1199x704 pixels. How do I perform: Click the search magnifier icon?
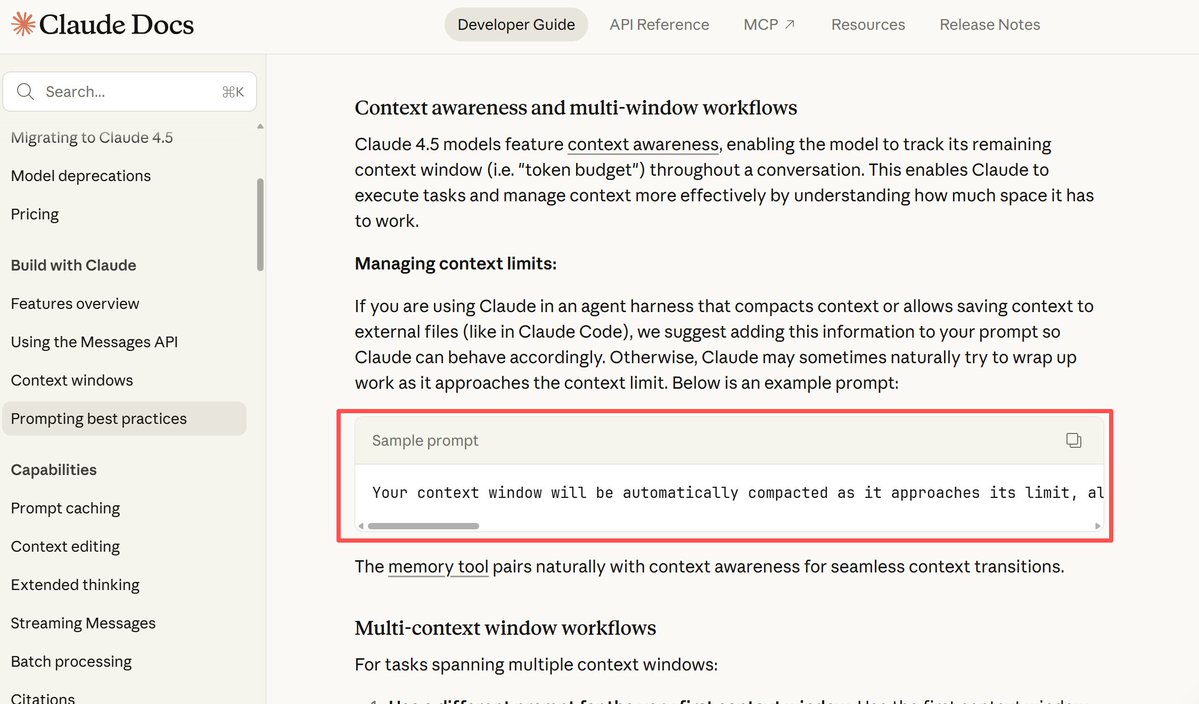click(25, 92)
